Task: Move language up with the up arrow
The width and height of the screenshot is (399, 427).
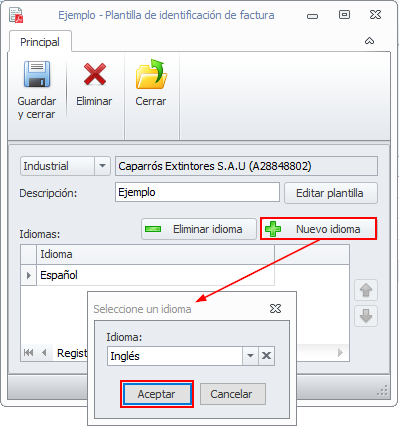Action: click(x=366, y=290)
